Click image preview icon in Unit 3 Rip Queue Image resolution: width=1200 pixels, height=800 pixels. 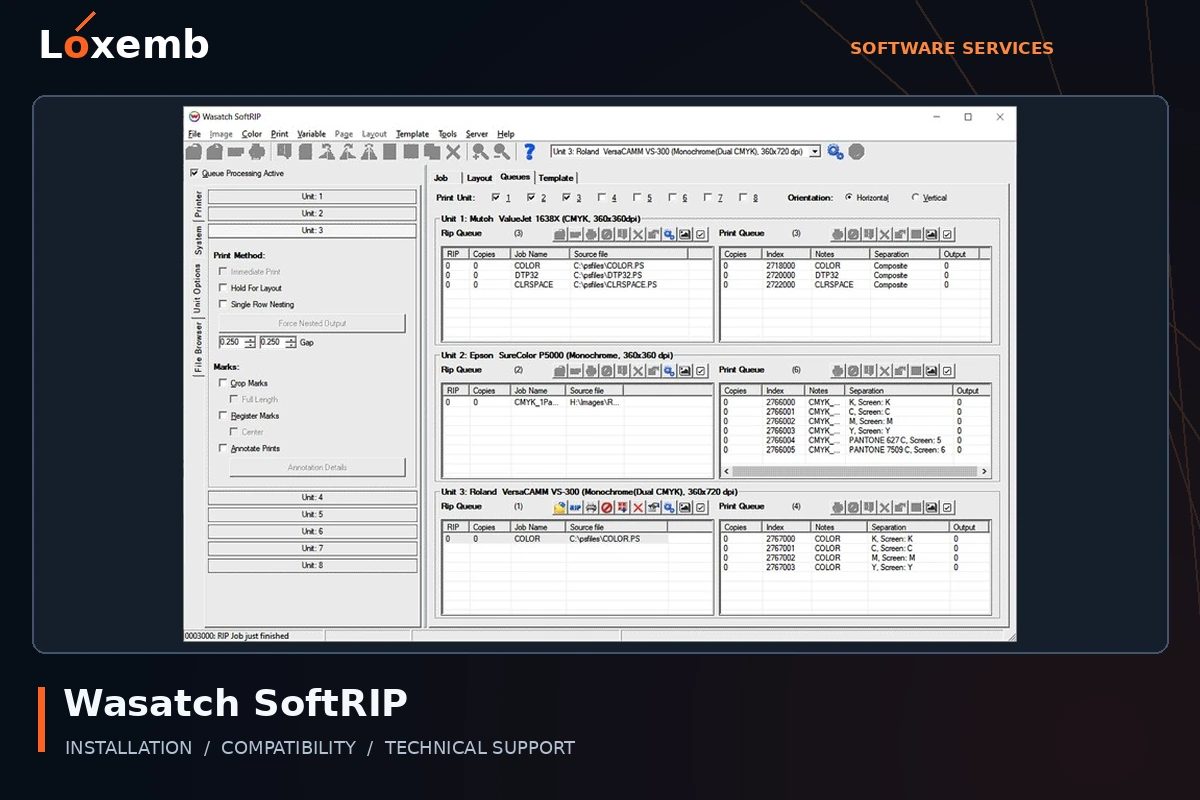point(684,507)
